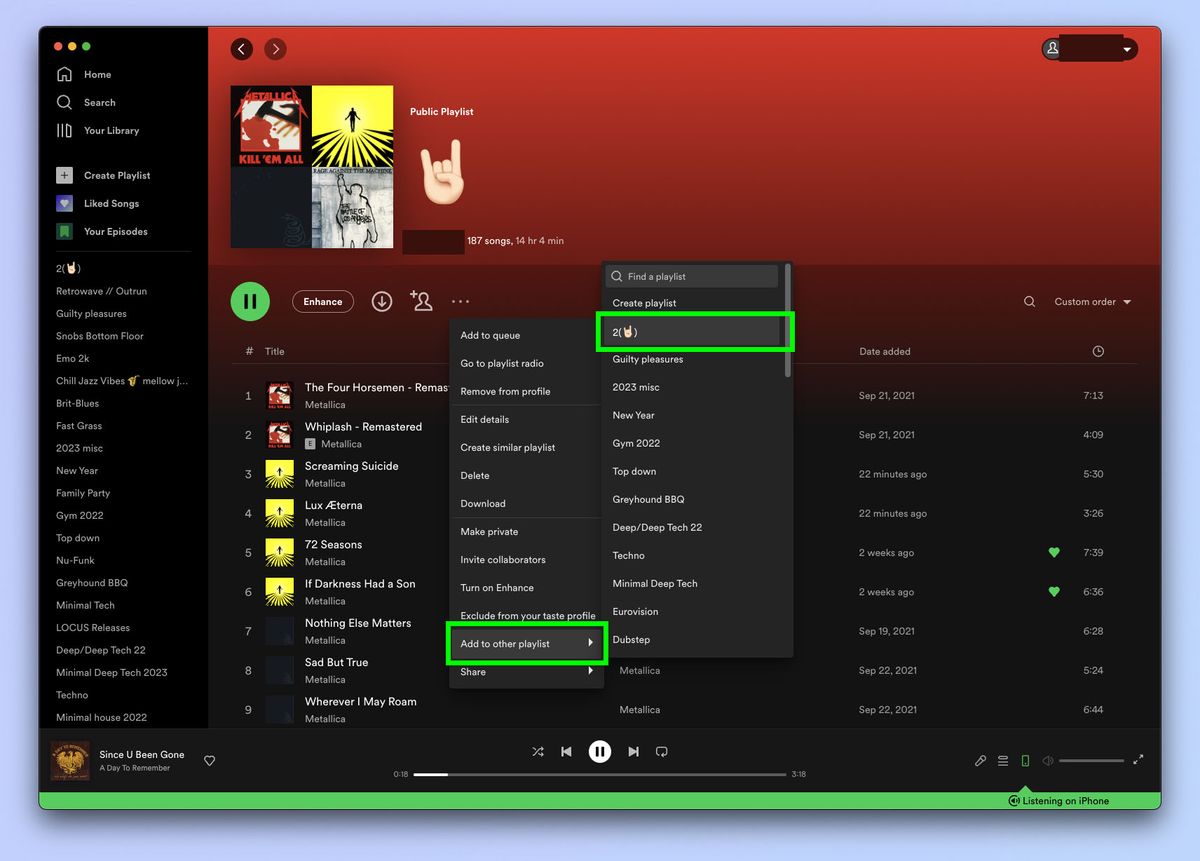This screenshot has width=1200, height=861.
Task: Click the duration clock column header
Action: 1098,351
